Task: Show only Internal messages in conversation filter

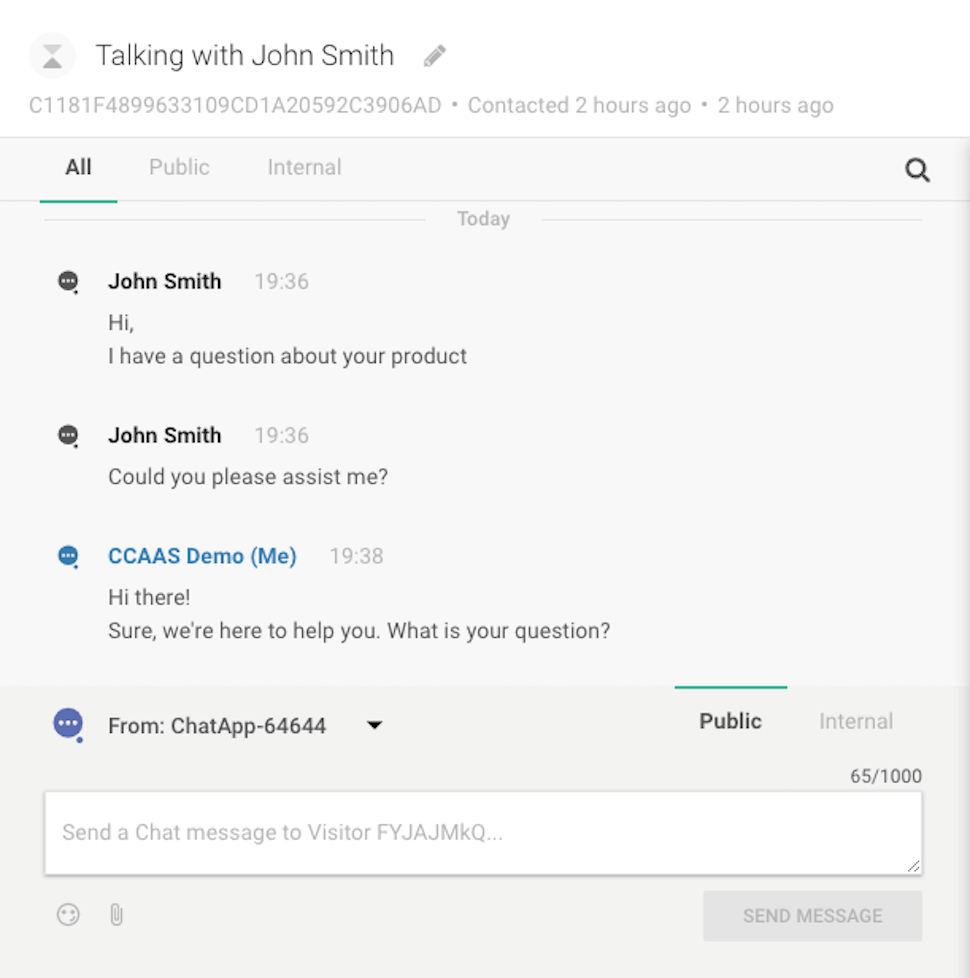Action: (x=304, y=168)
